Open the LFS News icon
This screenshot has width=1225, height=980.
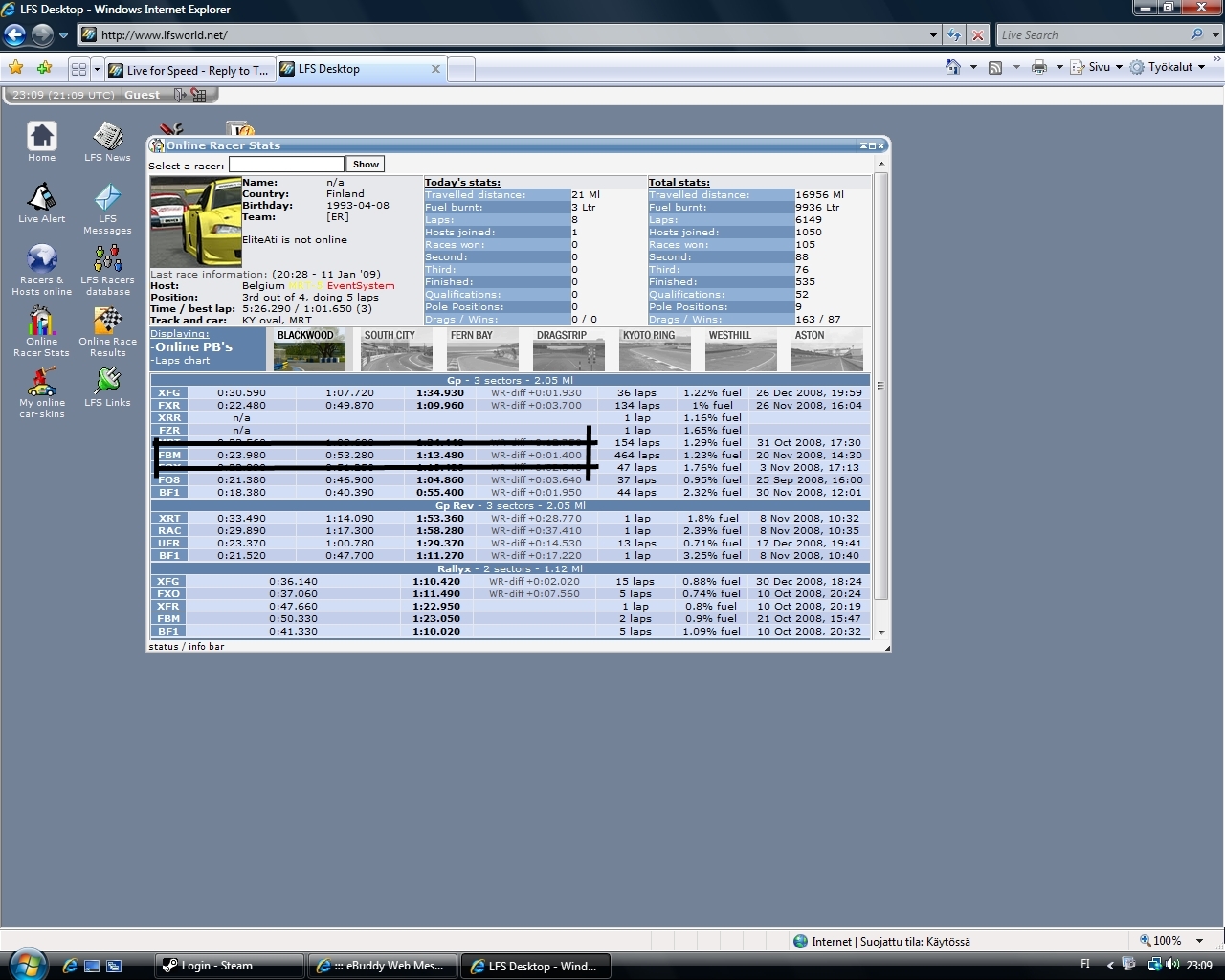(107, 137)
